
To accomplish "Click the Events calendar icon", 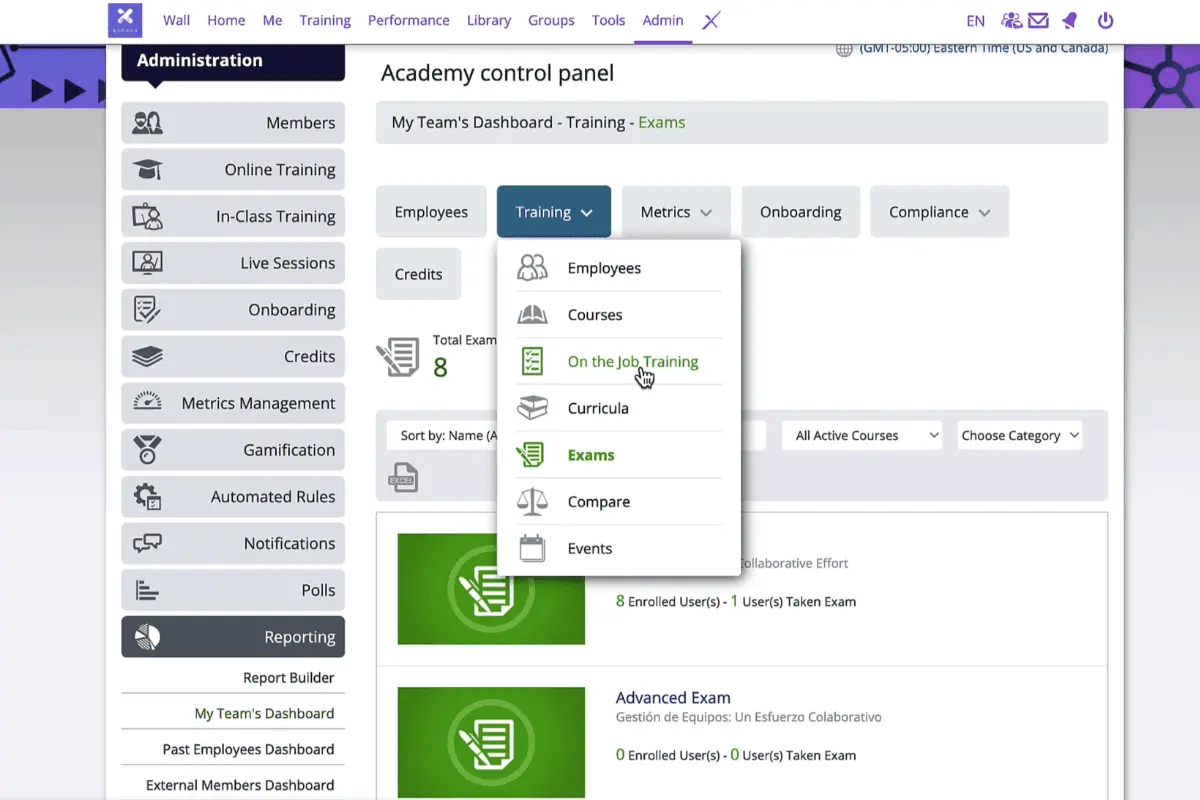I will pos(532,548).
